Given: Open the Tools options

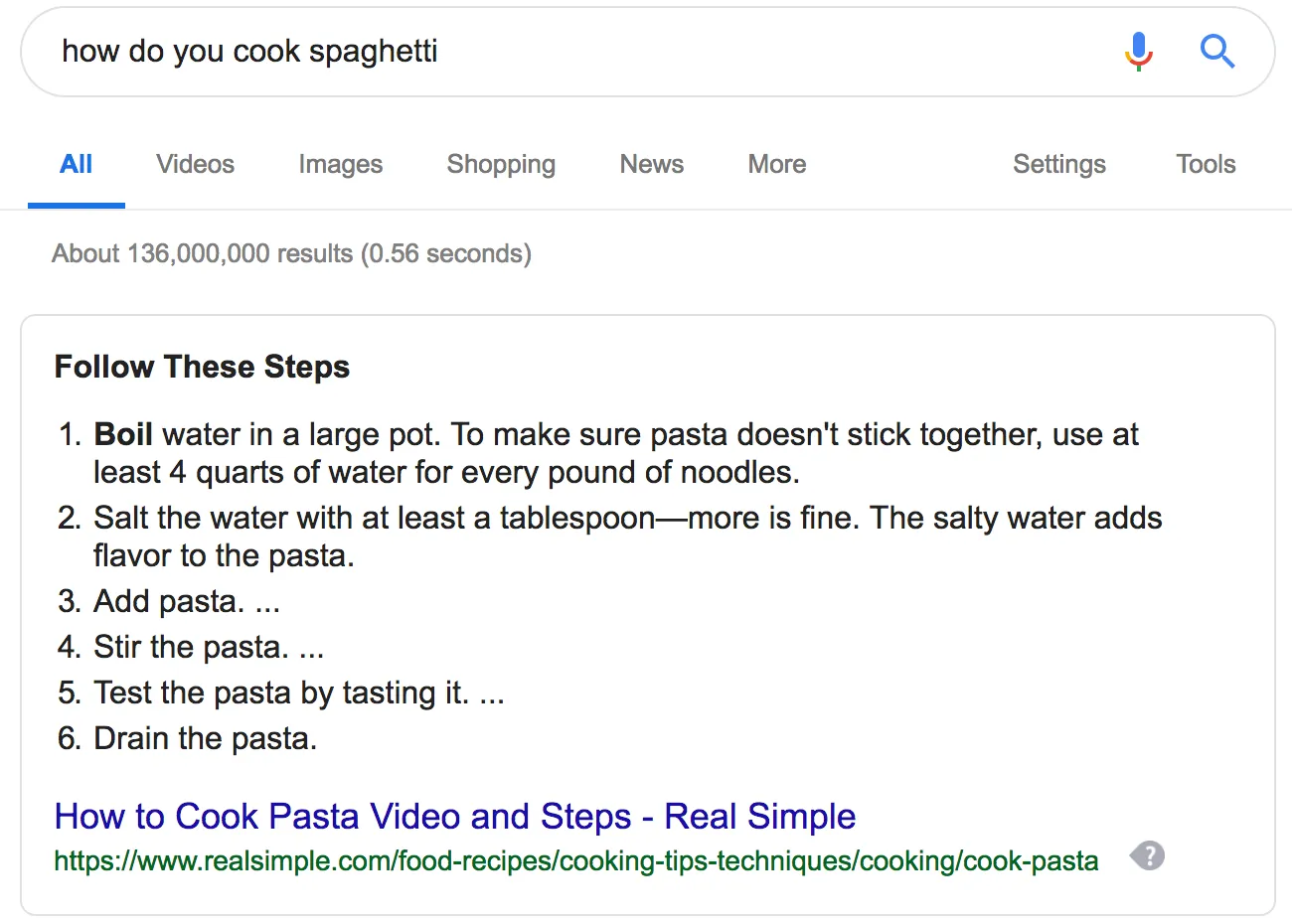Looking at the screenshot, I should click(x=1206, y=164).
